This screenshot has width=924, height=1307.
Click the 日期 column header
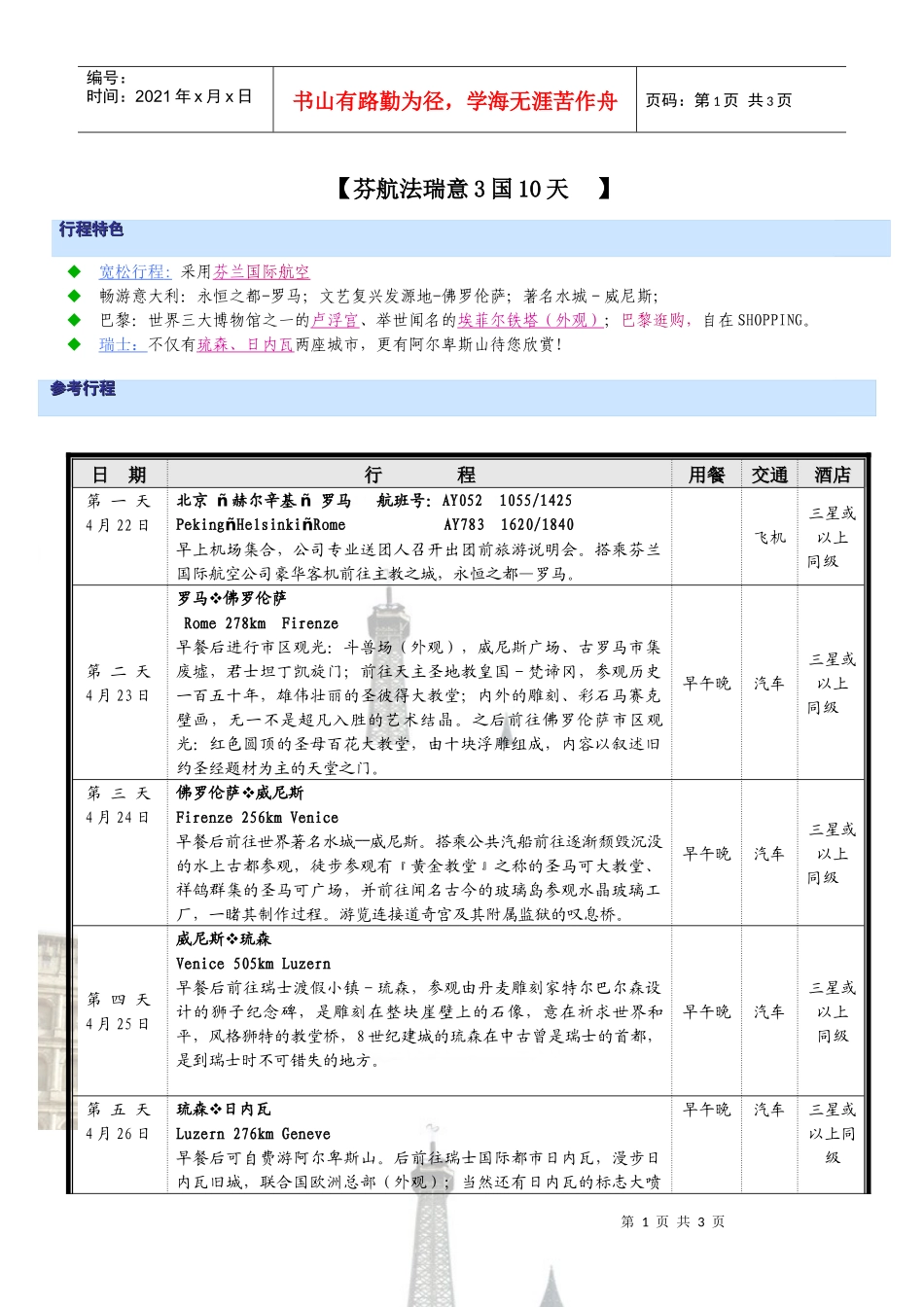(119, 475)
